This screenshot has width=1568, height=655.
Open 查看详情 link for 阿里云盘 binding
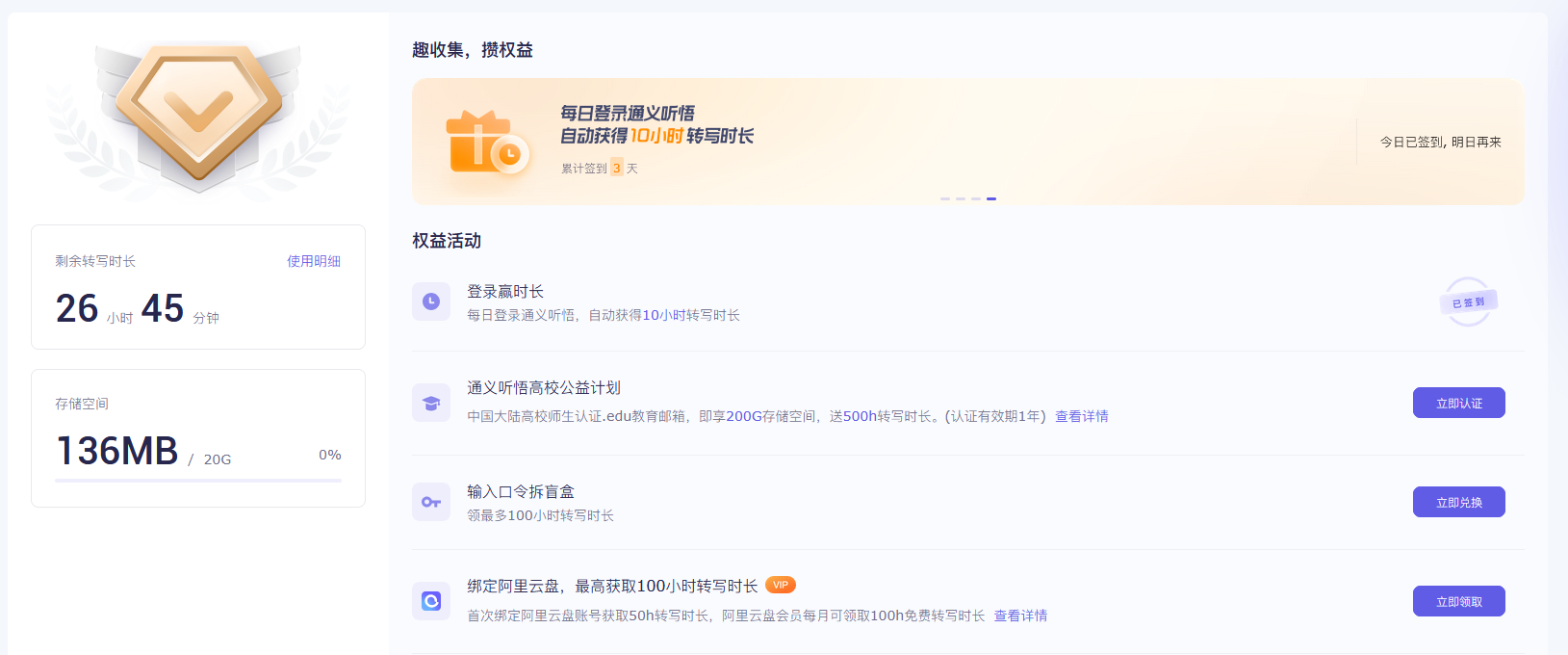click(x=1020, y=616)
